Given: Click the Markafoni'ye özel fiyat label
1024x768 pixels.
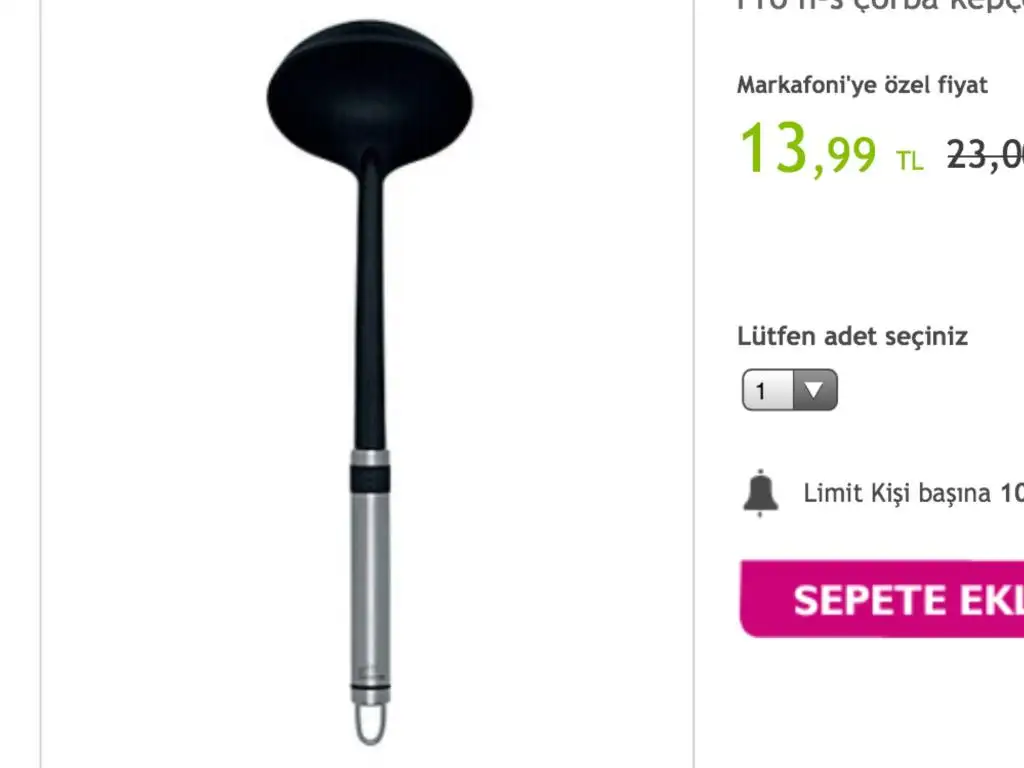Looking at the screenshot, I should (x=862, y=85).
